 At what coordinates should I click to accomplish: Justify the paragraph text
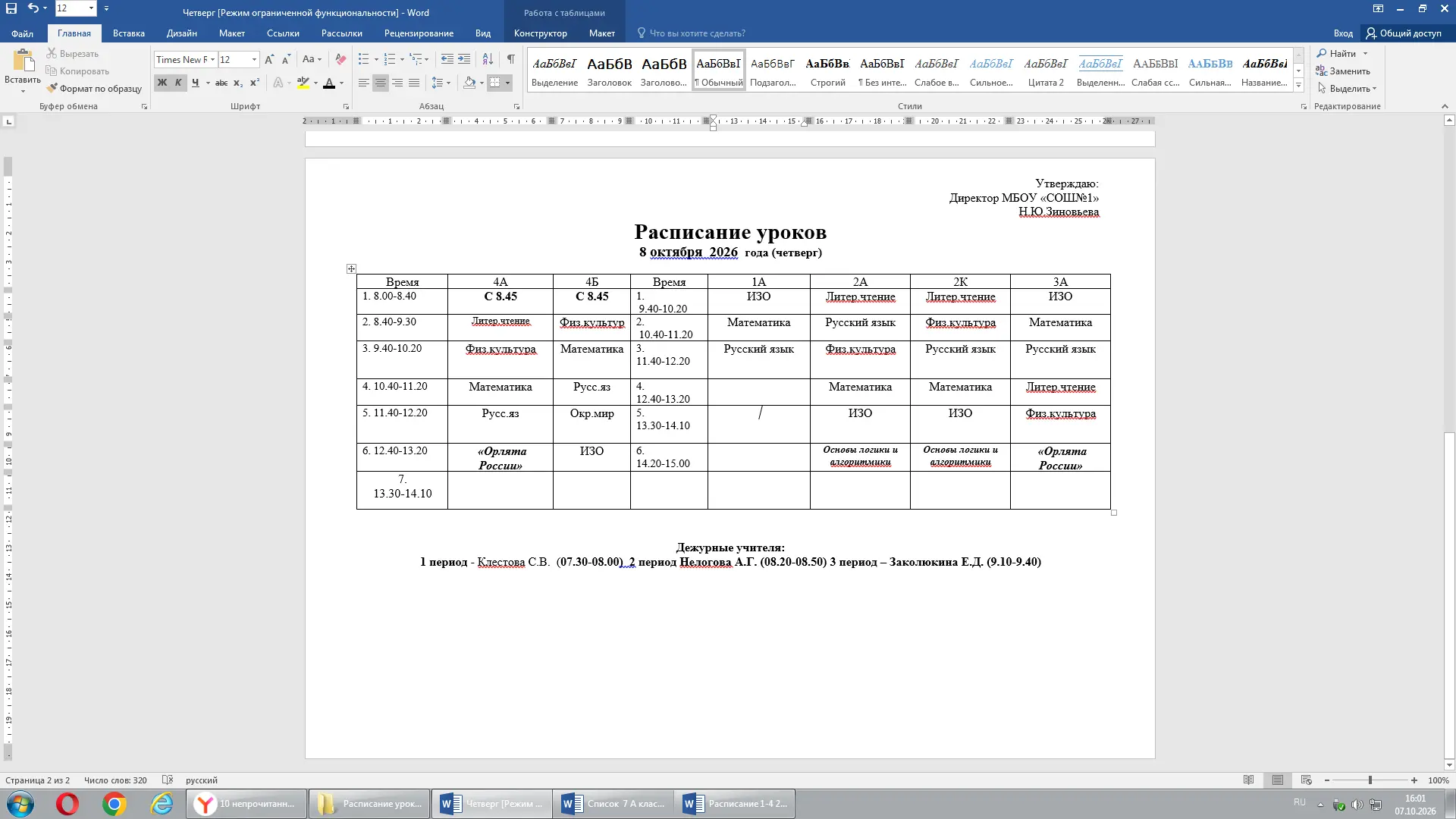coord(414,83)
